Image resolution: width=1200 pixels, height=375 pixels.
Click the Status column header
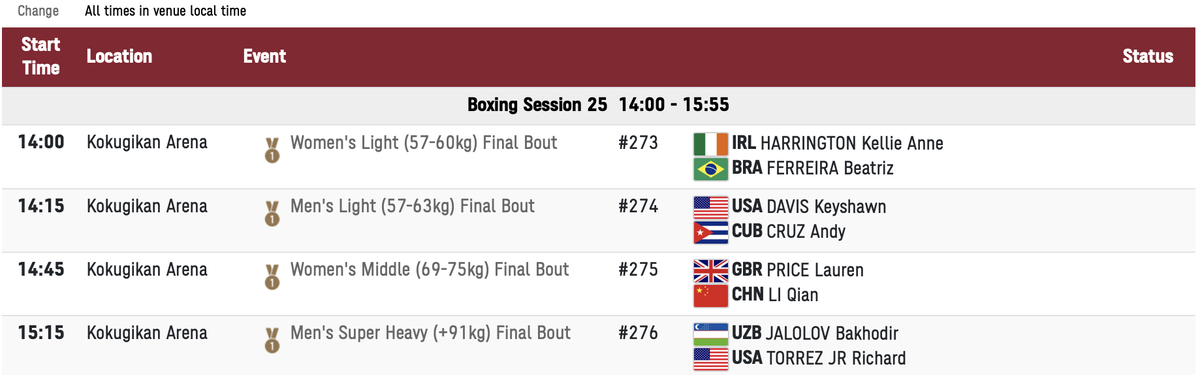[1148, 56]
